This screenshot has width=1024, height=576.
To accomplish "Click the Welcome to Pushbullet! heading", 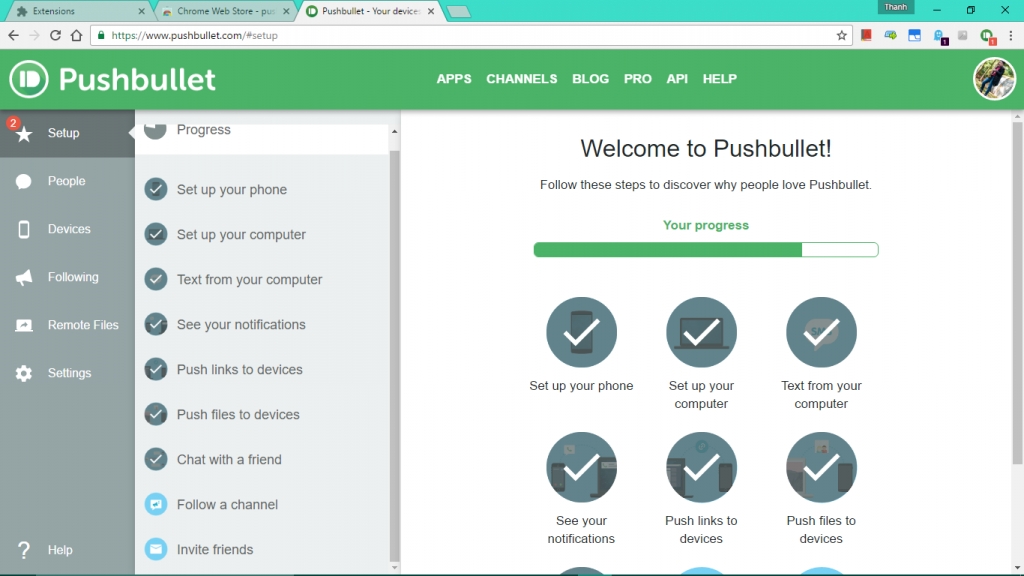I will click(x=706, y=148).
